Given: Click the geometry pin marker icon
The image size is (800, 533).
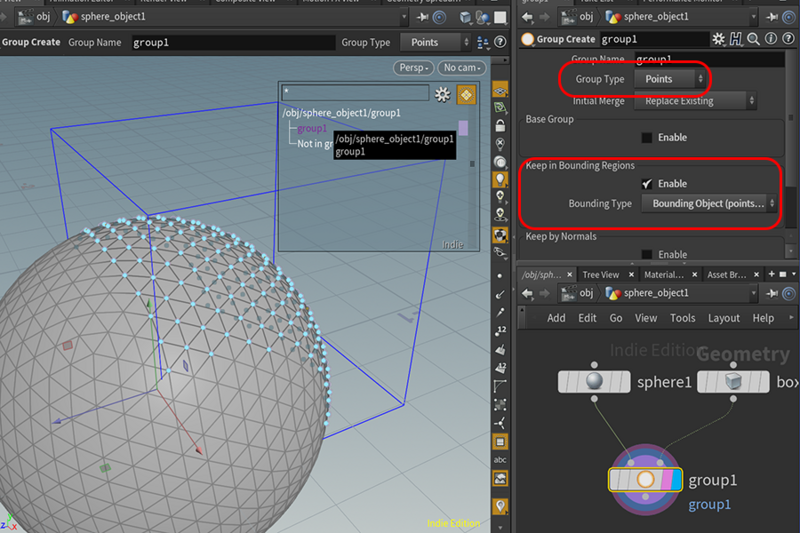Looking at the screenshot, I should [500, 505].
